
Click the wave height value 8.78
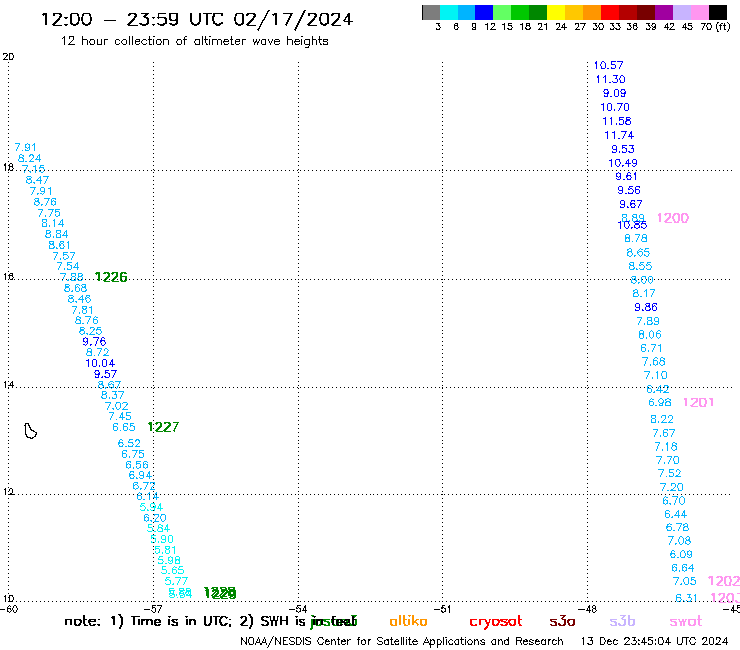[636, 238]
